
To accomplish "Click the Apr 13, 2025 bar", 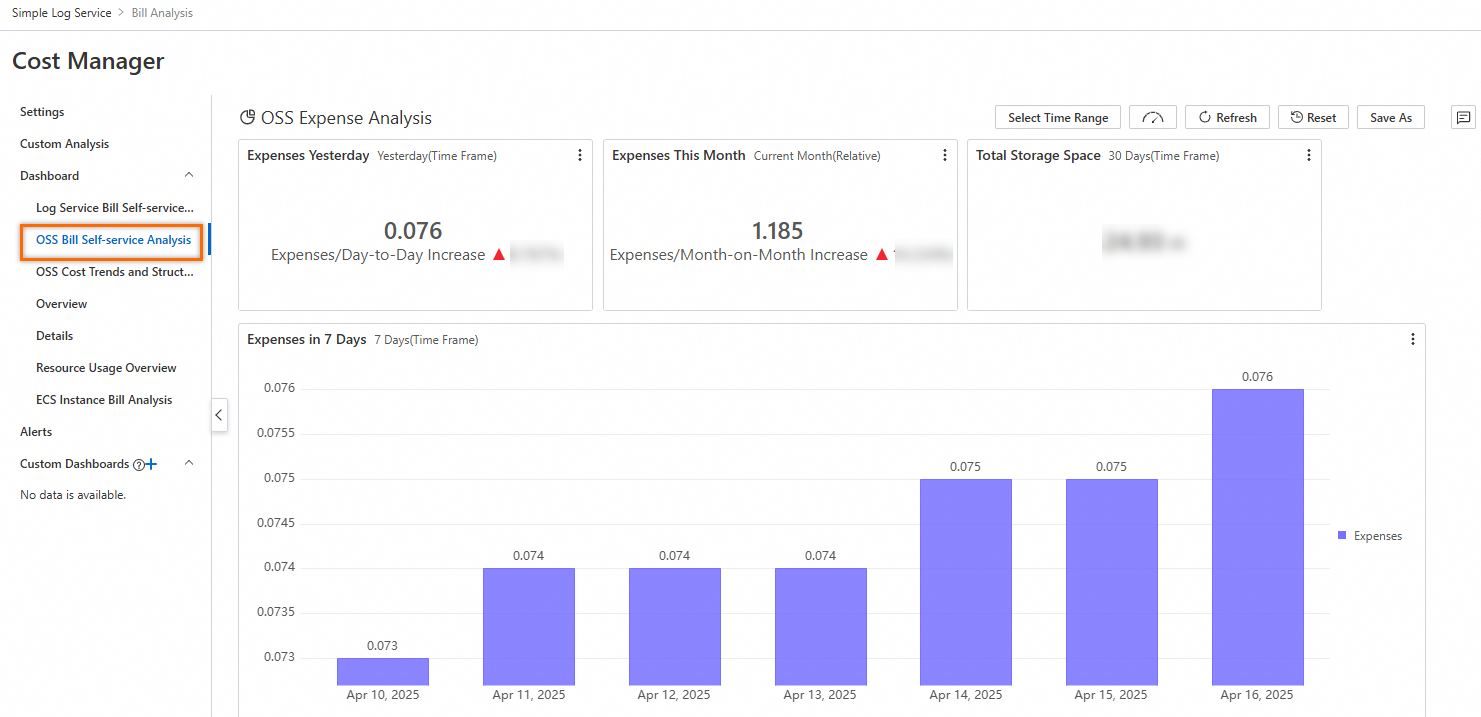I will tap(821, 626).
